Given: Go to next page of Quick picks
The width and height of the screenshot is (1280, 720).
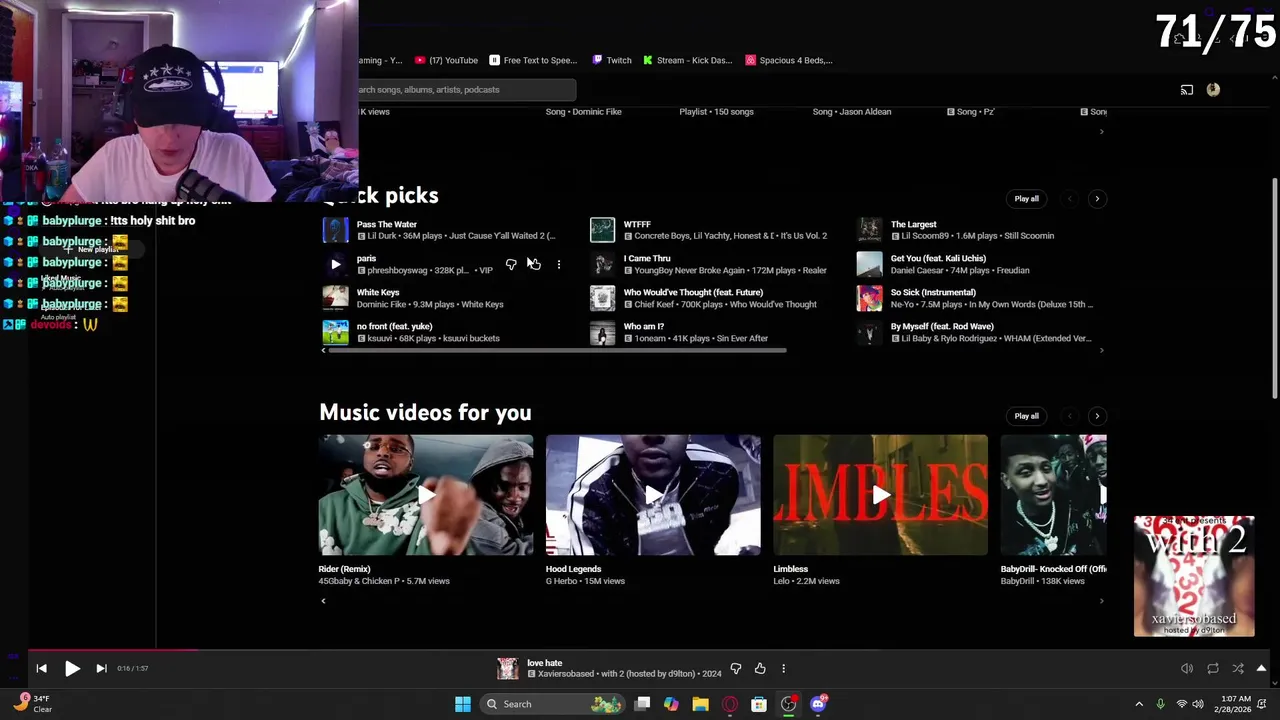Looking at the screenshot, I should [x=1097, y=198].
